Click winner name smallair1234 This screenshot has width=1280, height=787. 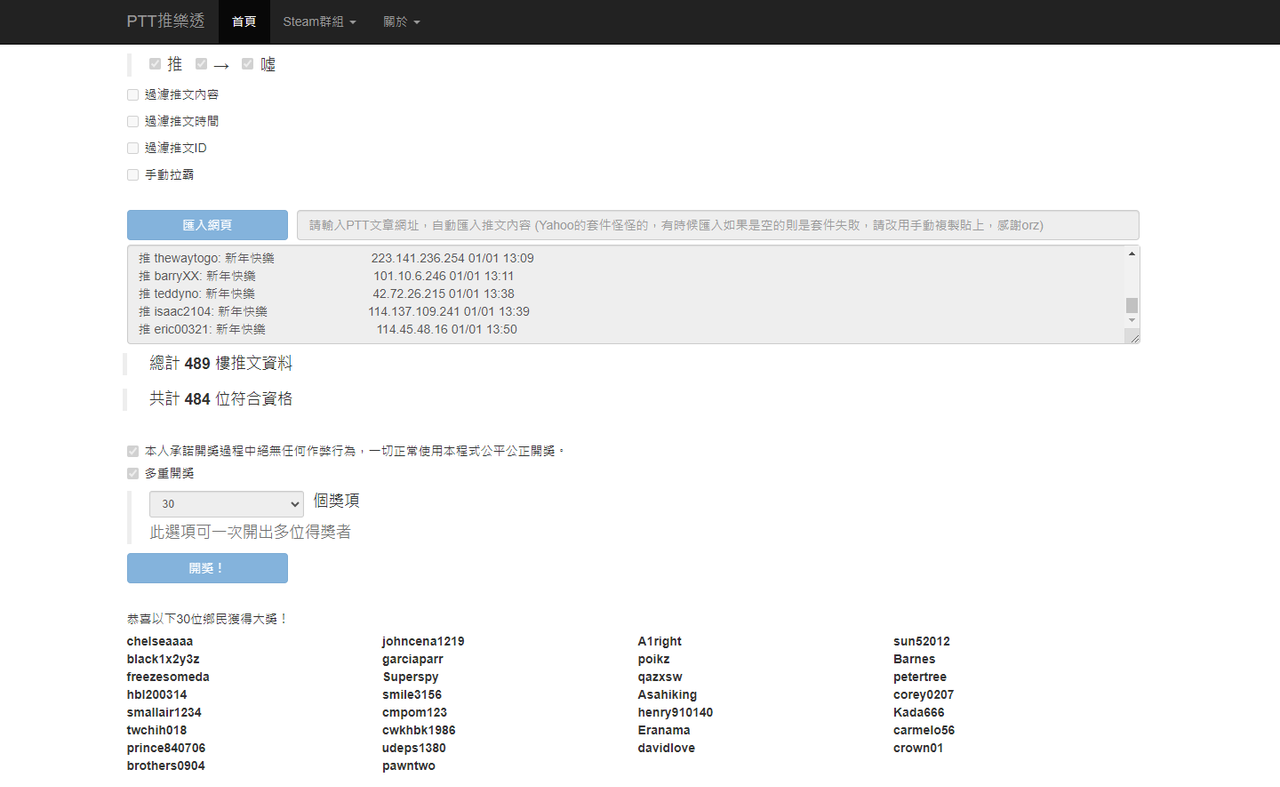tap(164, 713)
